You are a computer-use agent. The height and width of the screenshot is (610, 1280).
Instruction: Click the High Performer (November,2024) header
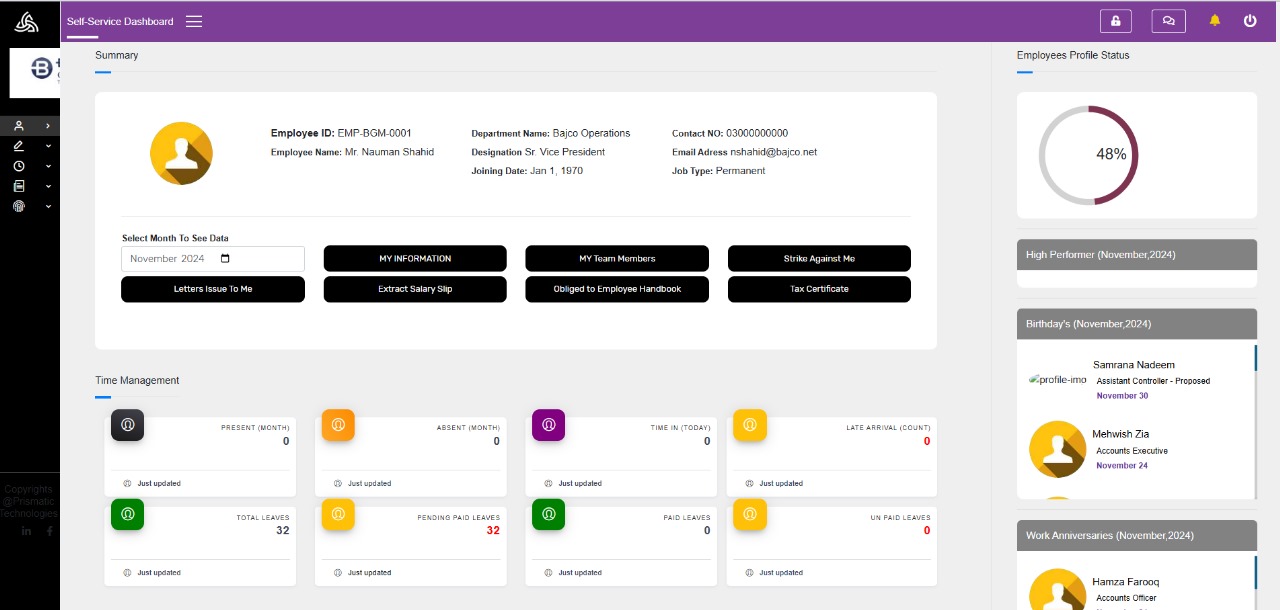click(1137, 255)
